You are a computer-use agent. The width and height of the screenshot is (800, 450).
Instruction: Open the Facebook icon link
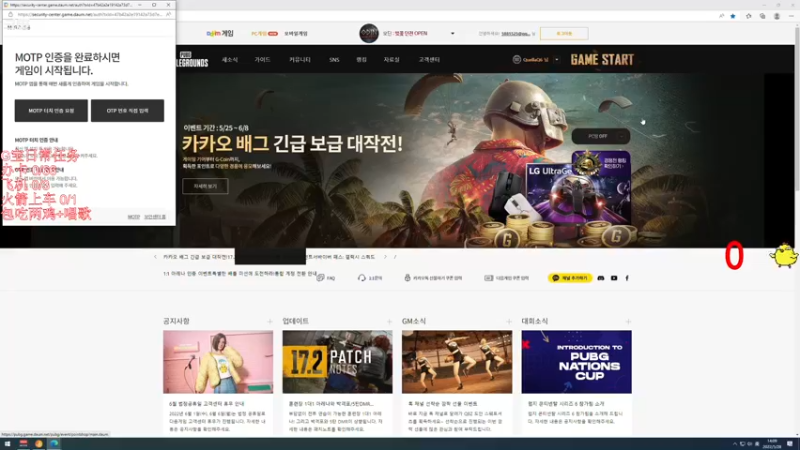(627, 278)
